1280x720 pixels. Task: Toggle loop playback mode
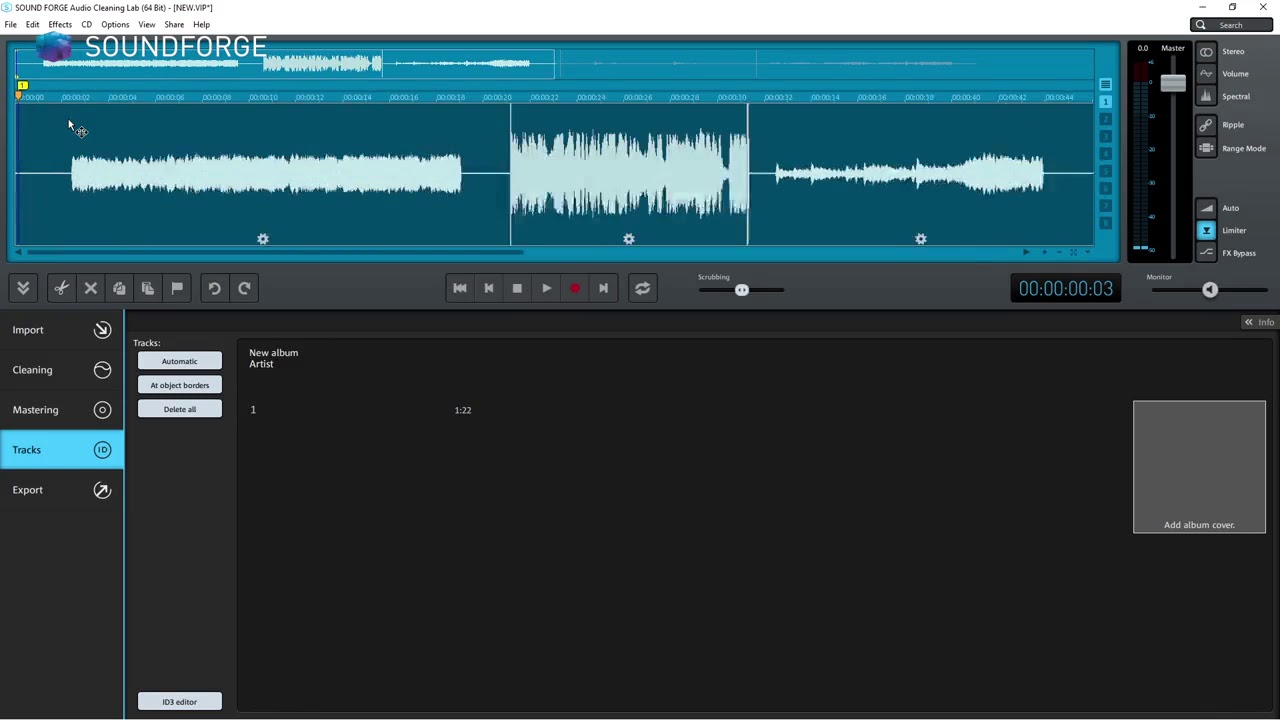click(x=642, y=288)
